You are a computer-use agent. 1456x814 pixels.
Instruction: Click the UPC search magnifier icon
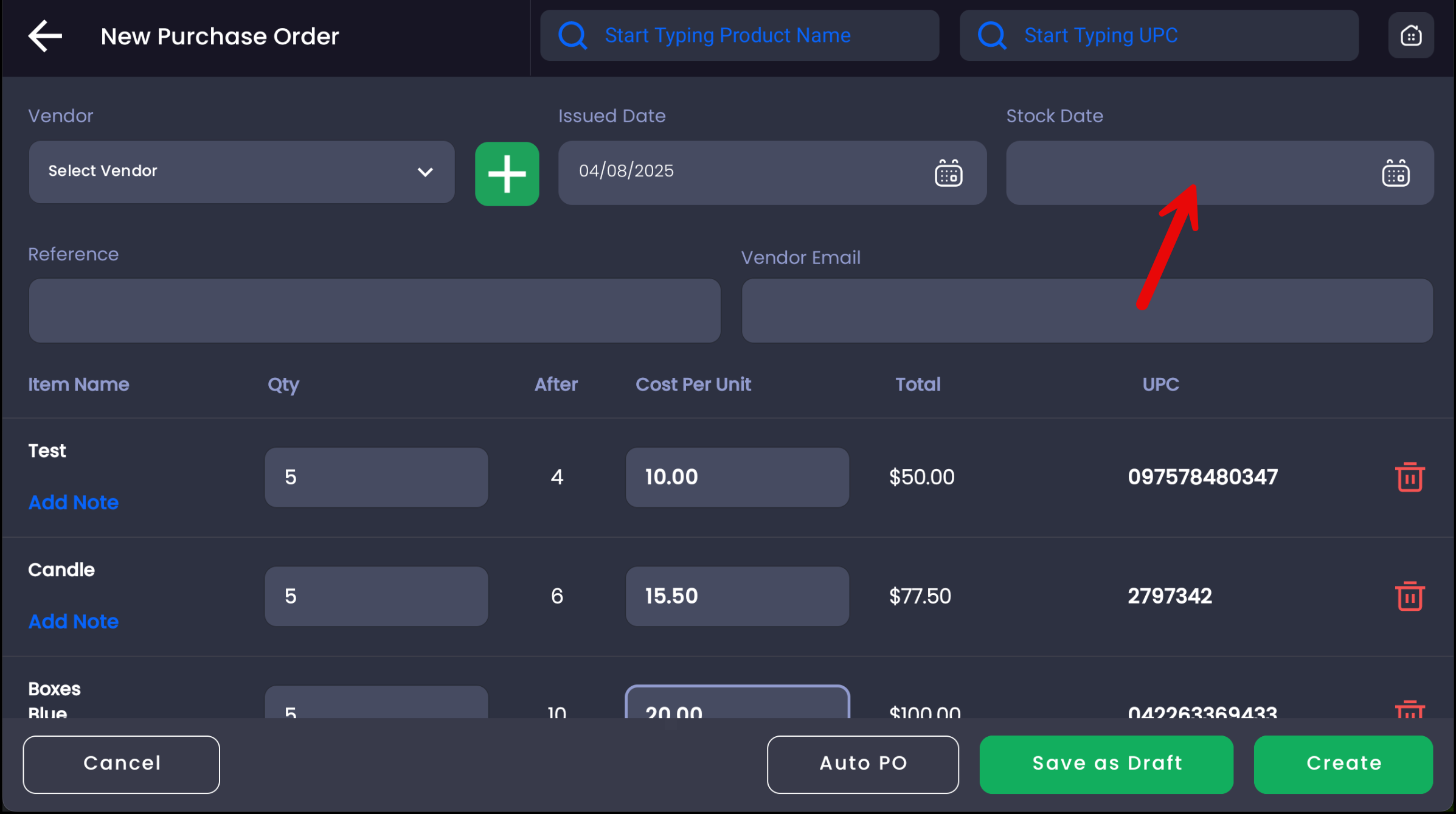coord(991,35)
